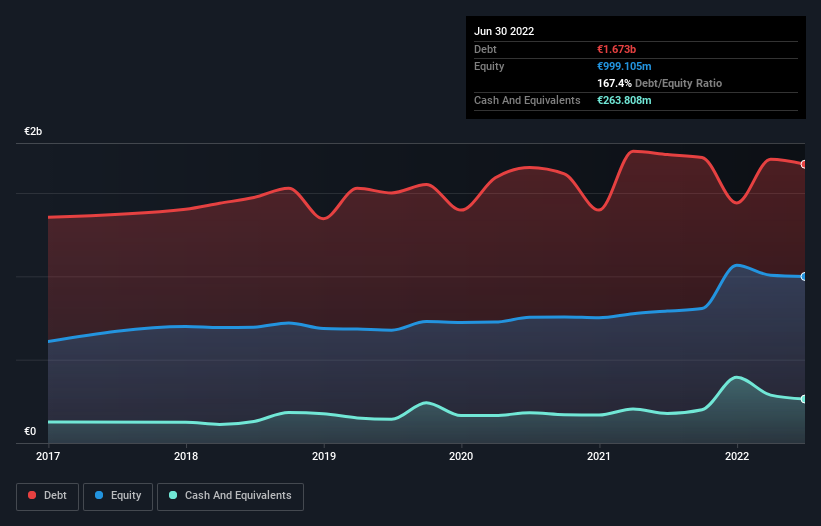The height and width of the screenshot is (526, 821).
Task: Click Cash And Equivalents label in tooltip
Action: click(527, 100)
